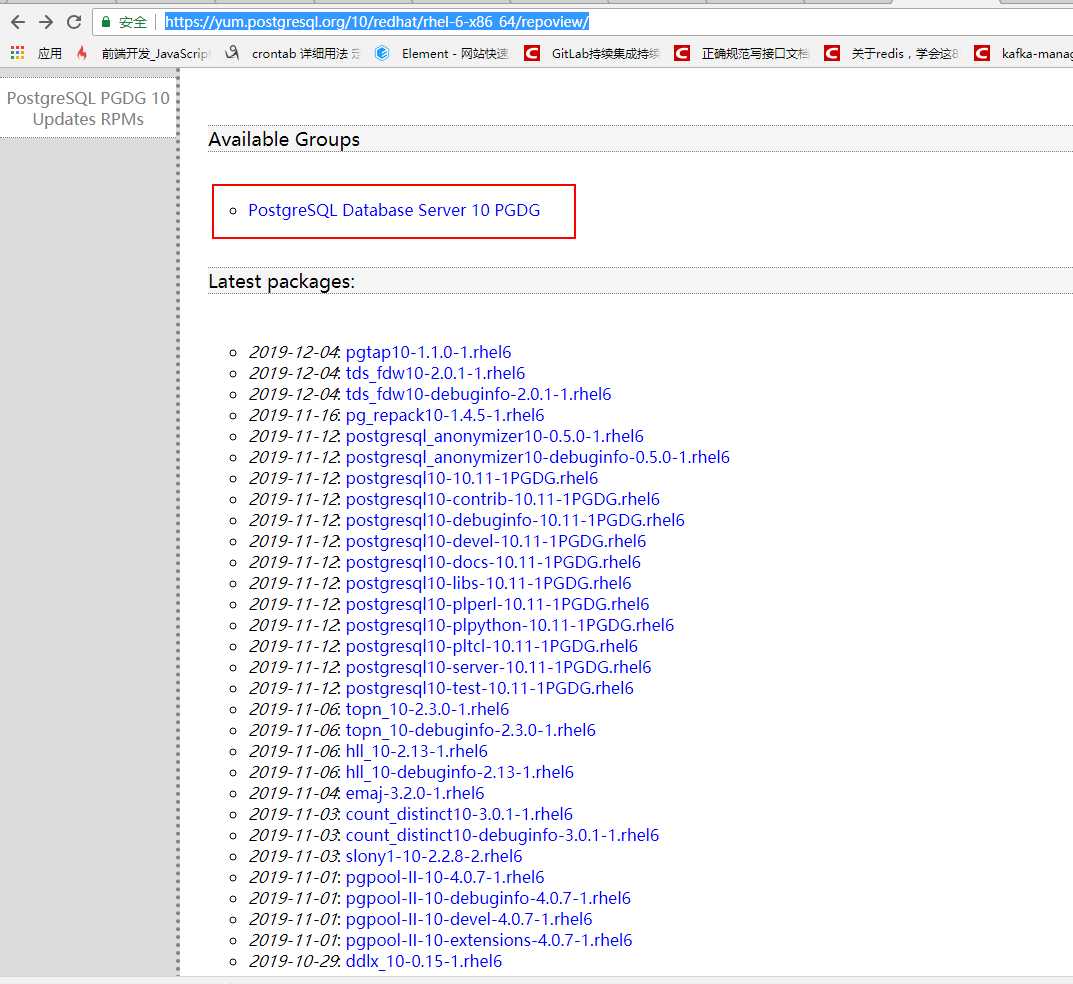This screenshot has height=984, width=1073.
Task: Open topn_10-2.3.0-1.rhel6 package
Action: click(428, 710)
